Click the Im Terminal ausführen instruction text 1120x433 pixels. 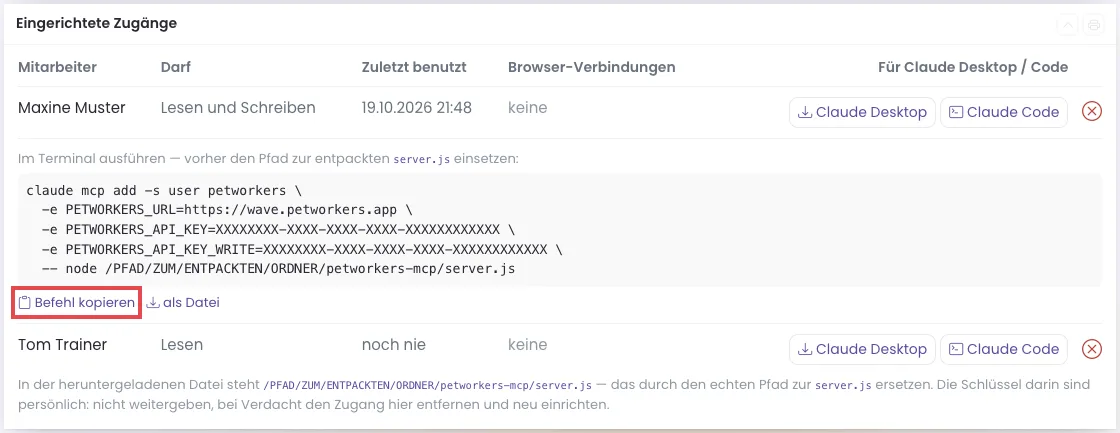point(268,159)
